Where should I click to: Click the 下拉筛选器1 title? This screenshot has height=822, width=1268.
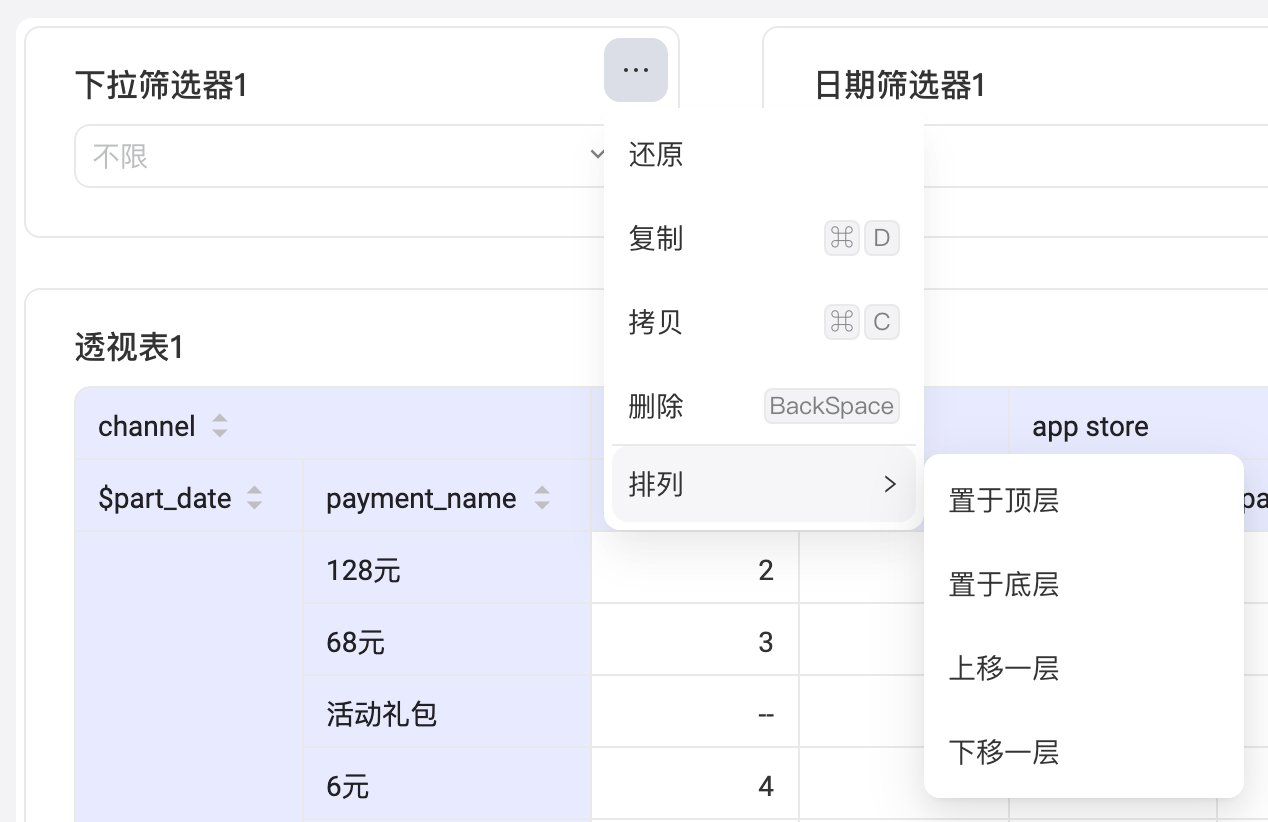[x=161, y=86]
